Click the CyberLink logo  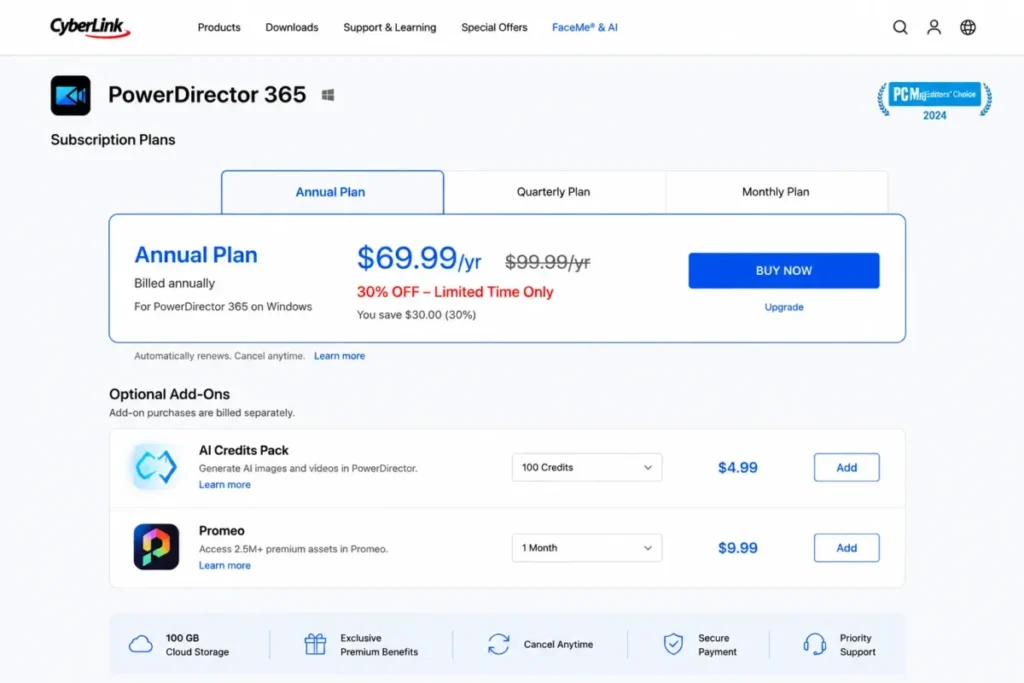point(90,27)
